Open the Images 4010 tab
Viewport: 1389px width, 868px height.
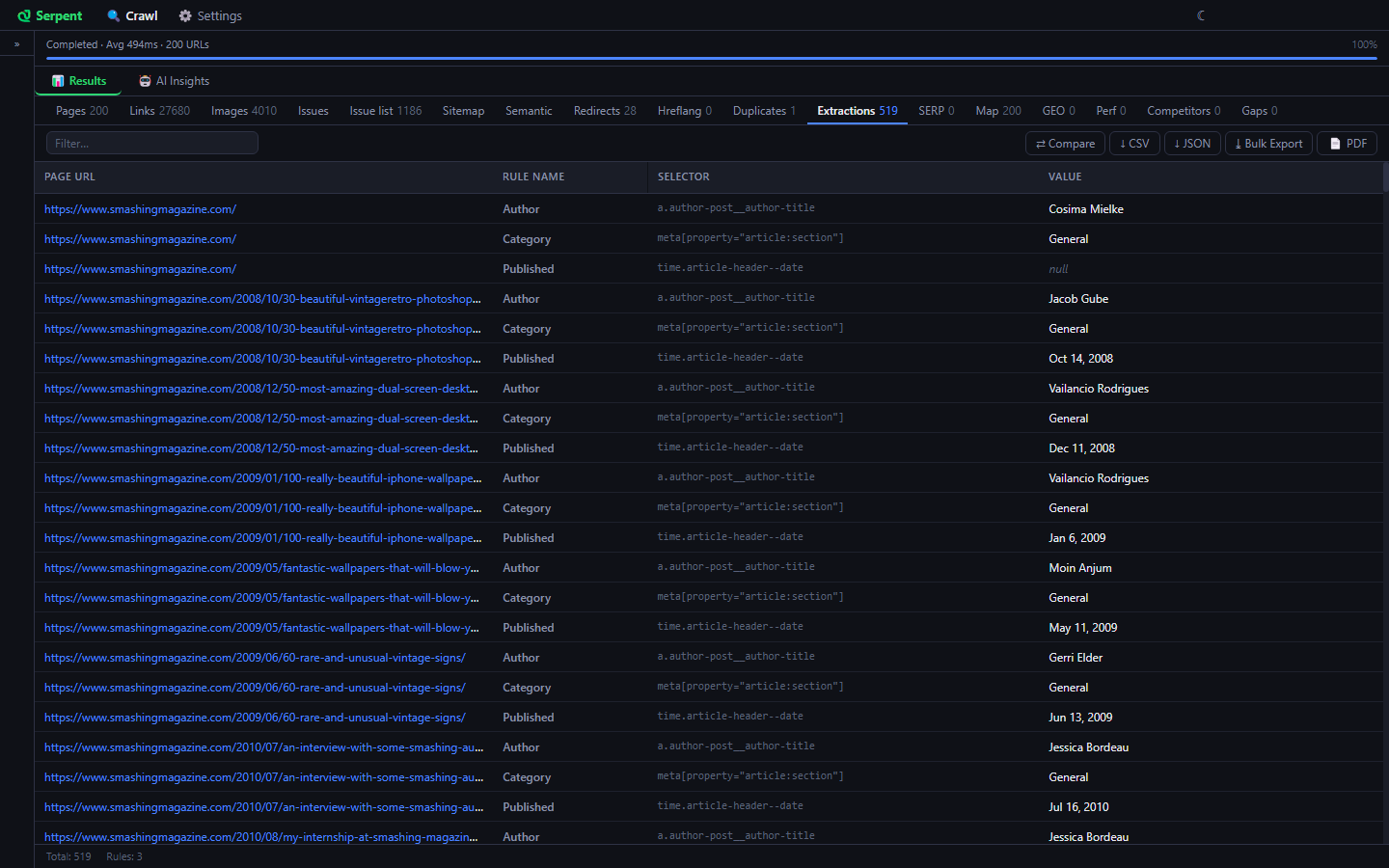coord(244,111)
